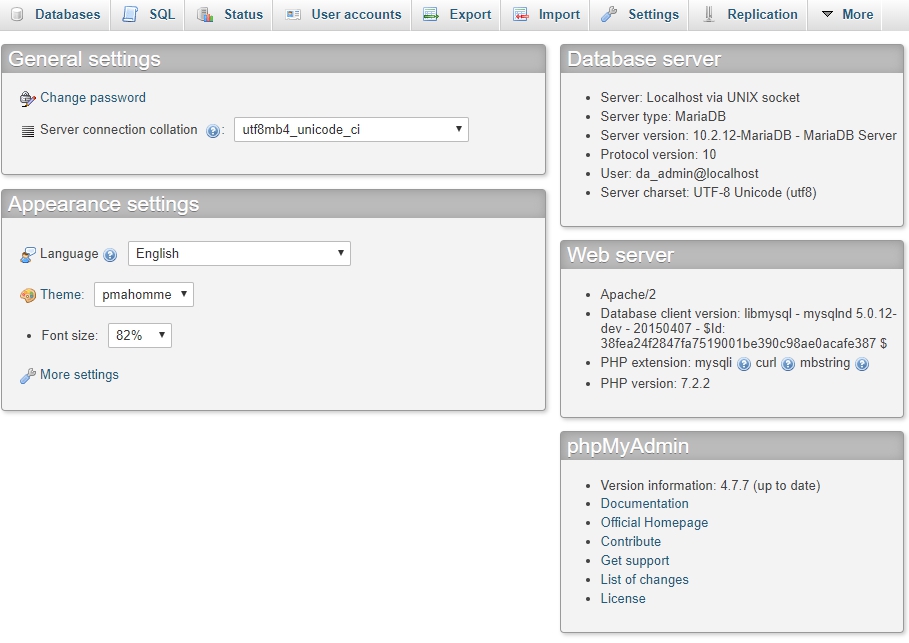Click the help icon after mysqli extension
The width and height of the screenshot is (909, 643).
click(744, 364)
